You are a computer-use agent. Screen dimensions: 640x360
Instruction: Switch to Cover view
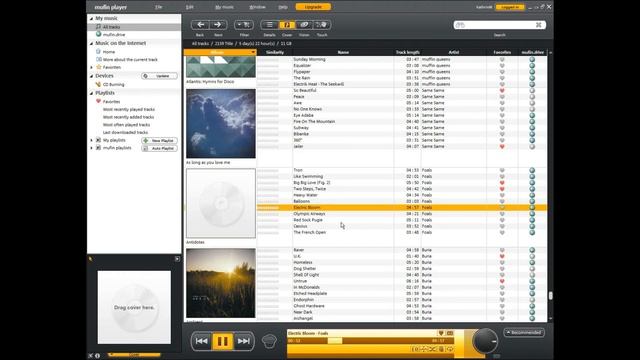[287, 25]
